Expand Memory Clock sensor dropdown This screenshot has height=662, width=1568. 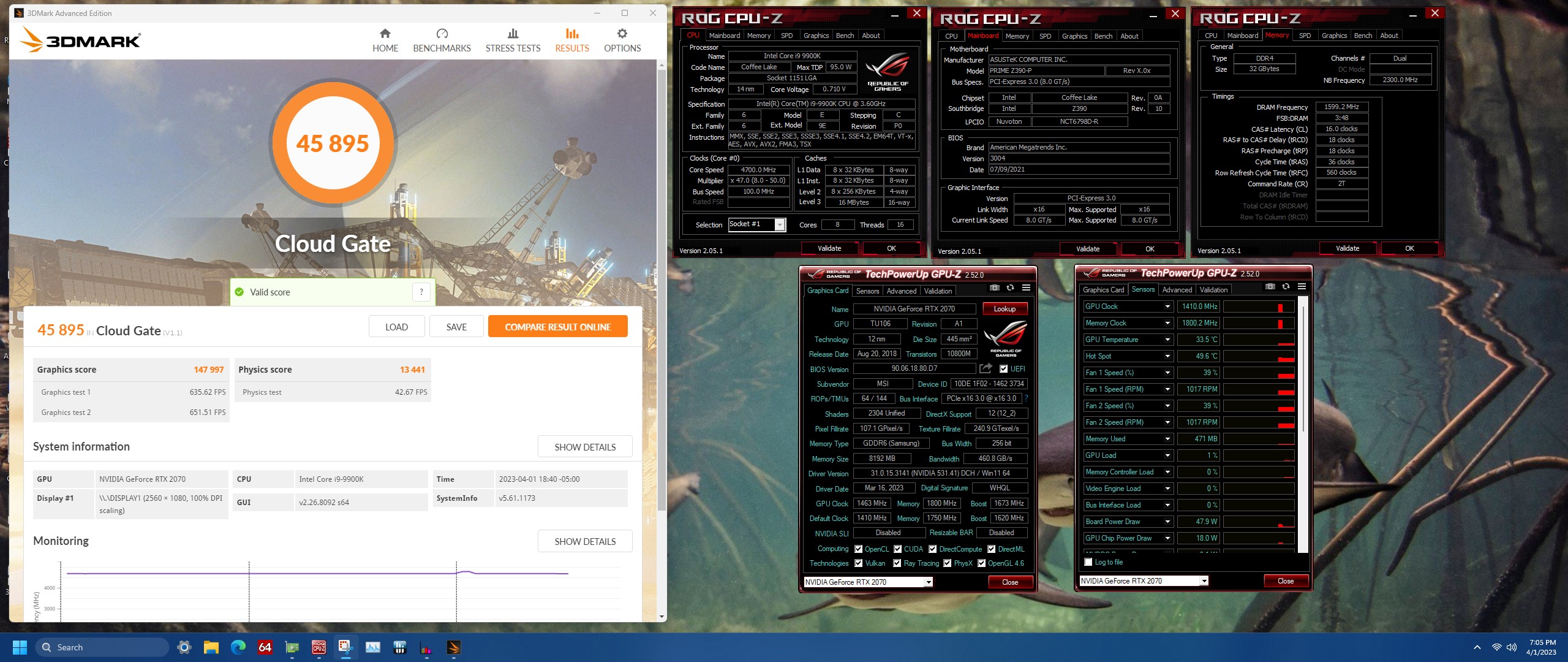[1167, 323]
